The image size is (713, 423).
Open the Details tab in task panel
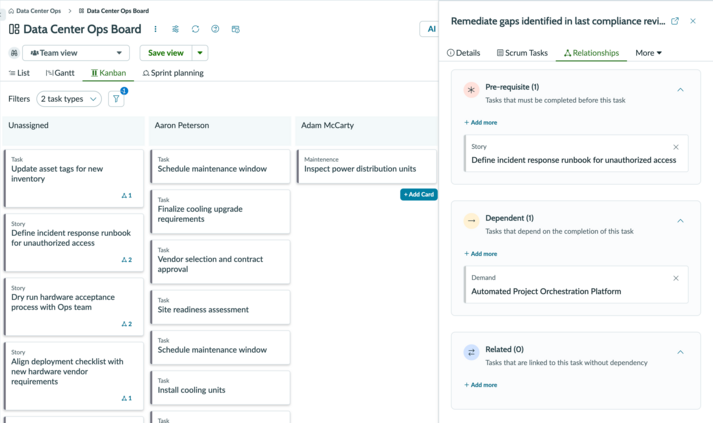[x=463, y=53]
